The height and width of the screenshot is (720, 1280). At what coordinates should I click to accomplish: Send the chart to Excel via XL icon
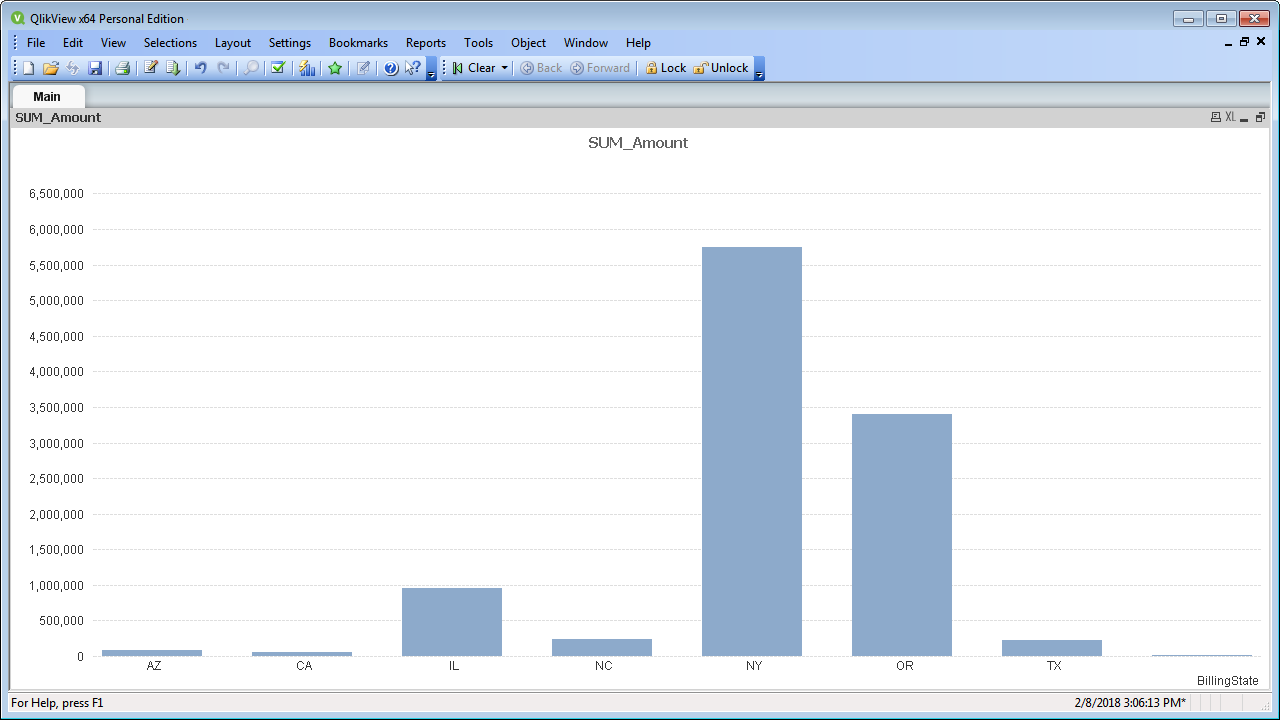(1230, 117)
